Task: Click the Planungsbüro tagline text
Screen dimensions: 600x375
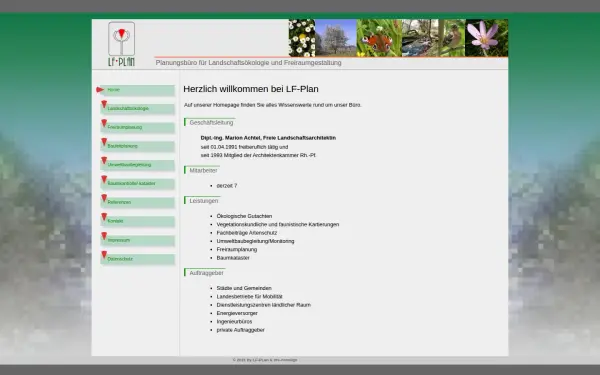Action: click(x=248, y=62)
